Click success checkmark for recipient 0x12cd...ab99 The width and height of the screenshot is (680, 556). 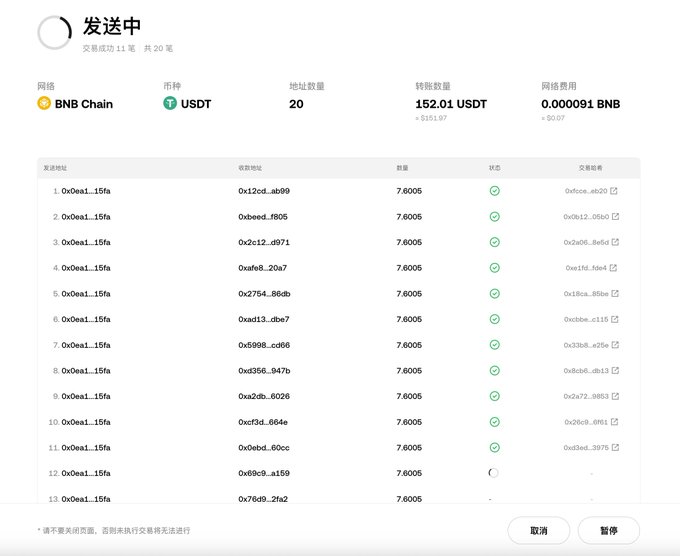(494, 191)
